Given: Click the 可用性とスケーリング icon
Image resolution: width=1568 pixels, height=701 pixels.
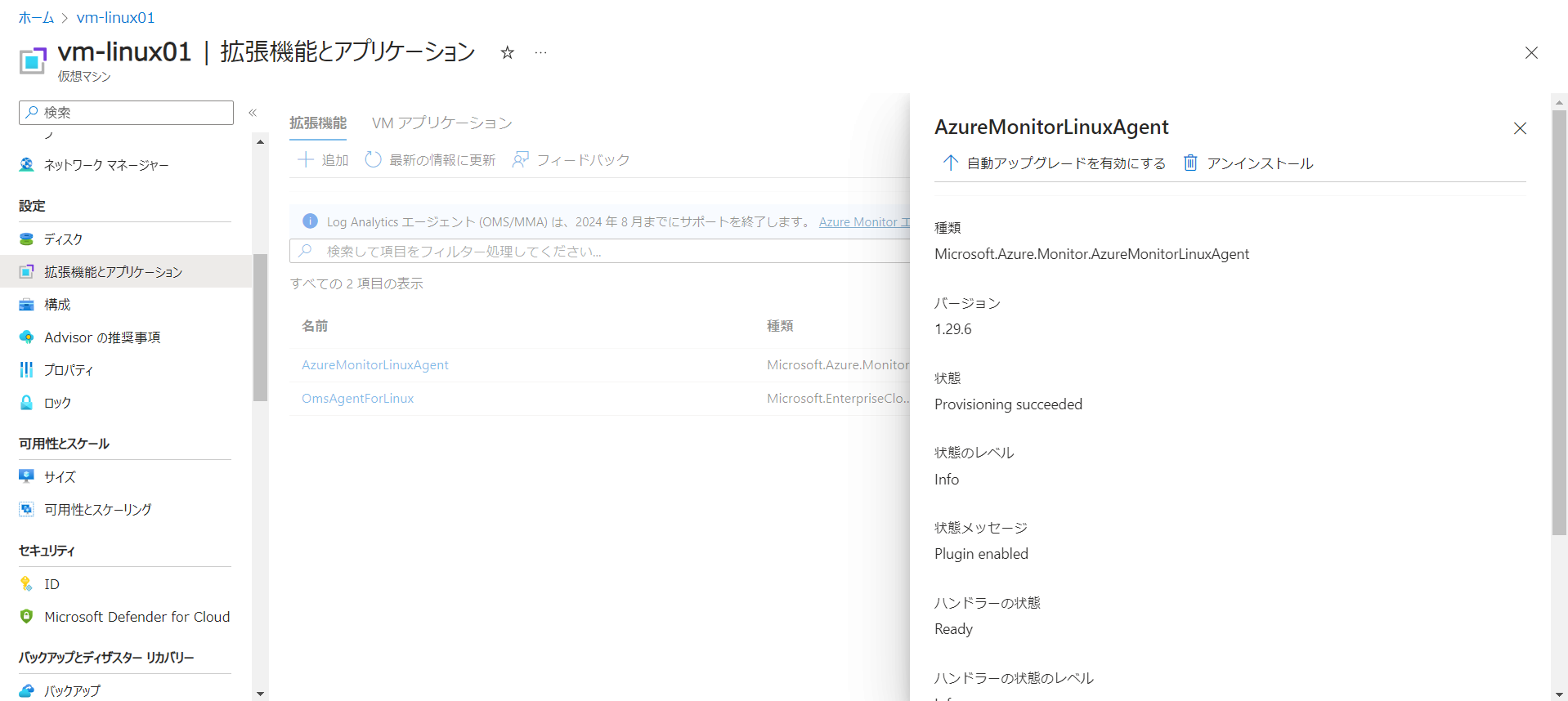Looking at the screenshot, I should tap(27, 509).
